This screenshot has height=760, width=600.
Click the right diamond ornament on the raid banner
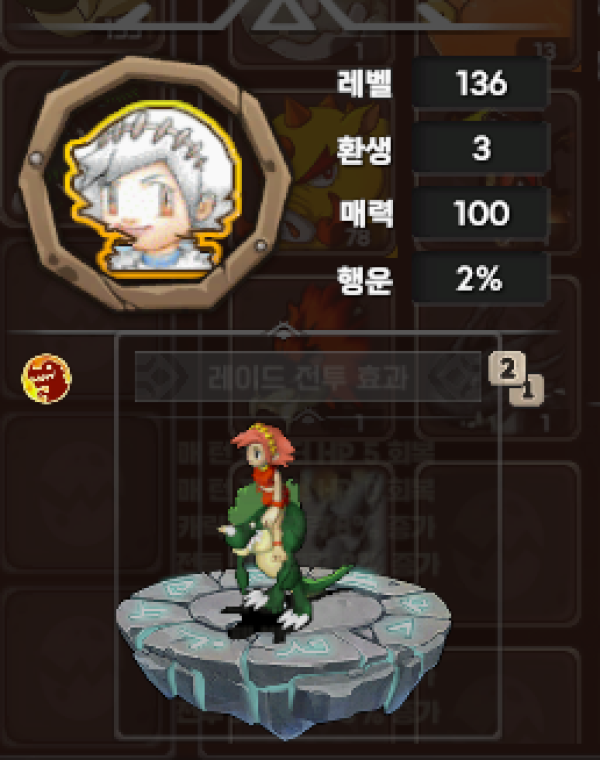pyautogui.click(x=453, y=377)
